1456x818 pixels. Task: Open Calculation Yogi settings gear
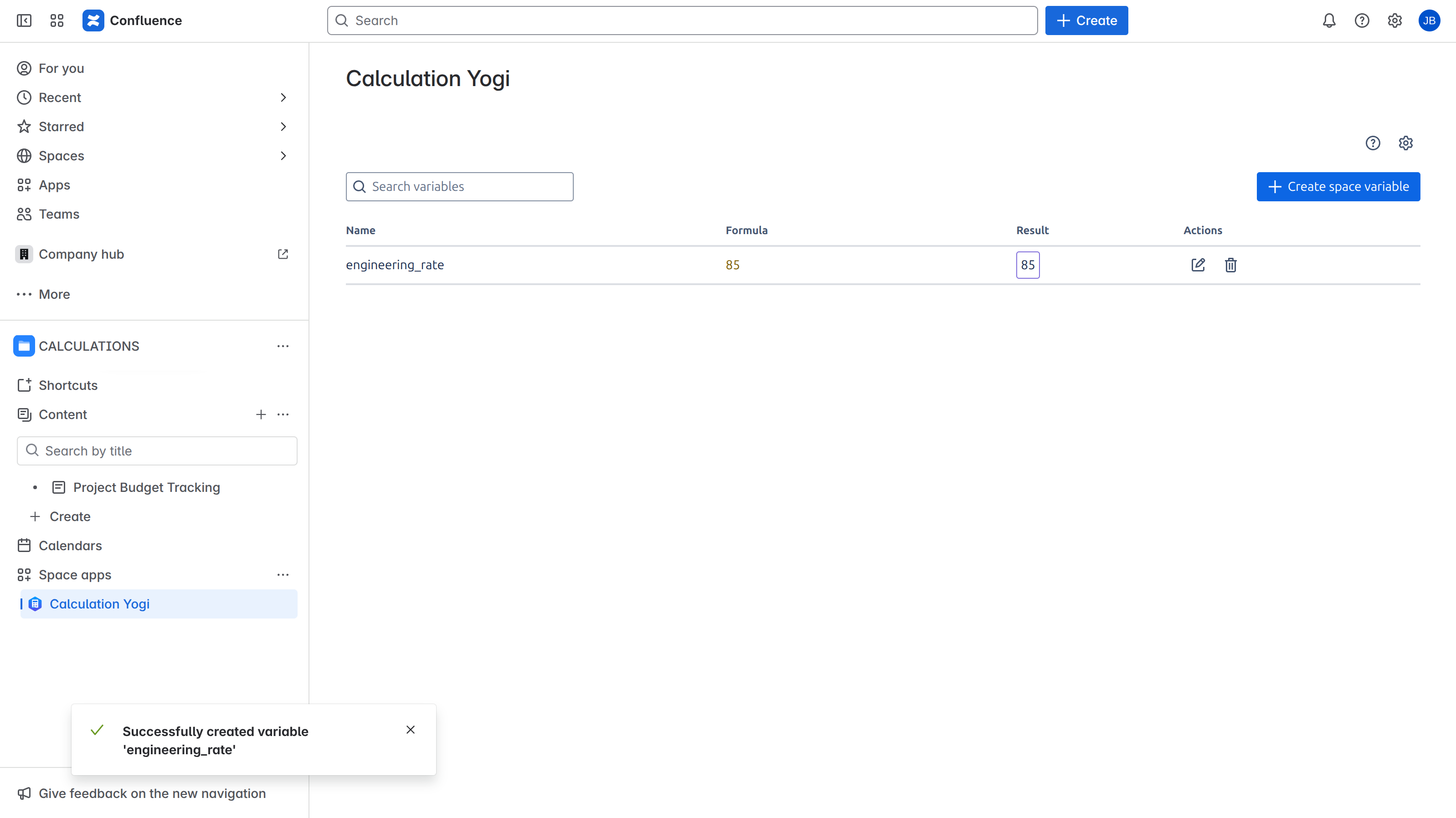point(1405,143)
